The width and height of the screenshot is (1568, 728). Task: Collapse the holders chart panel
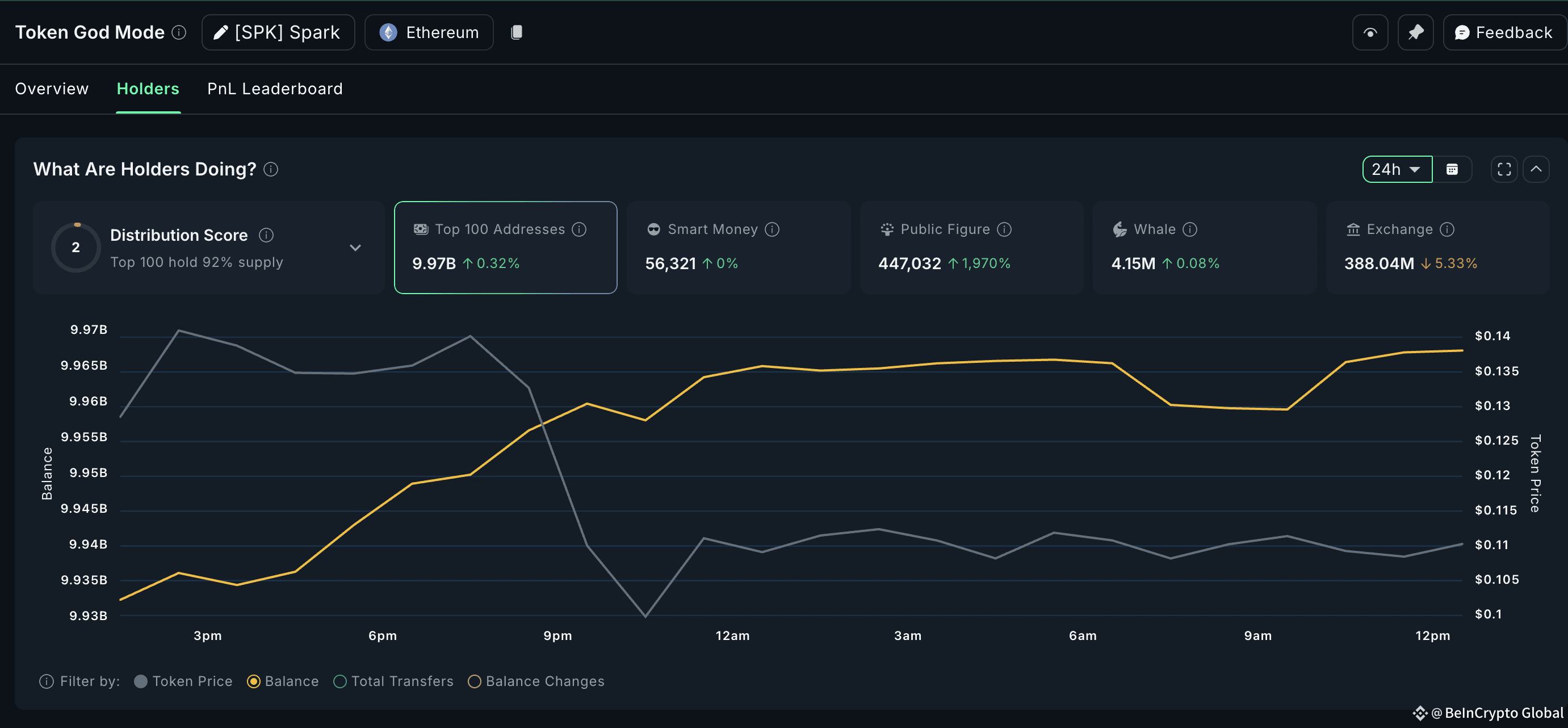(x=1537, y=169)
